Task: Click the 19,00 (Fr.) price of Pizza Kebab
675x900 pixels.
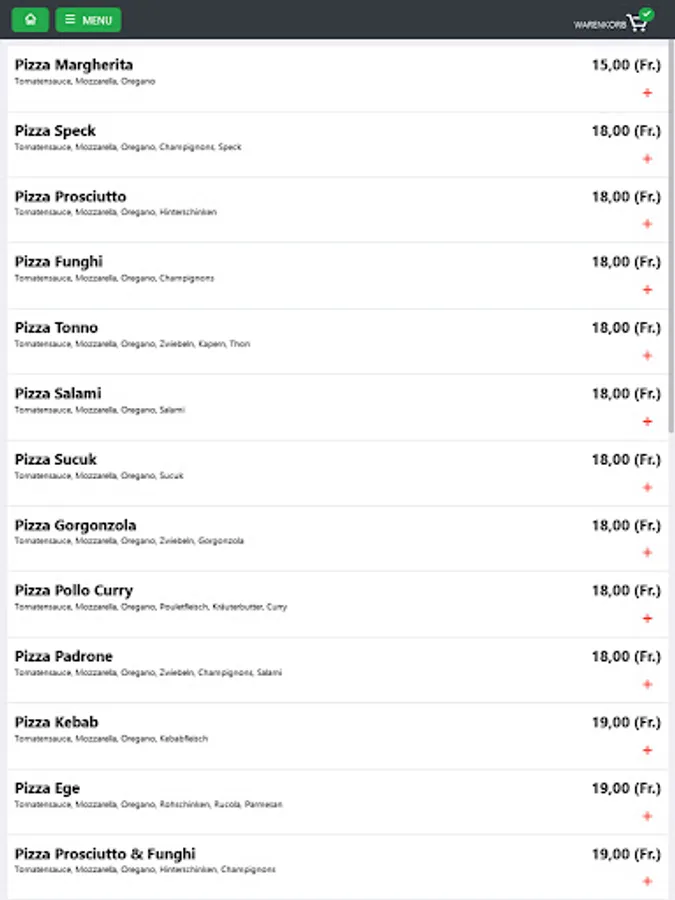Action: 626,722
